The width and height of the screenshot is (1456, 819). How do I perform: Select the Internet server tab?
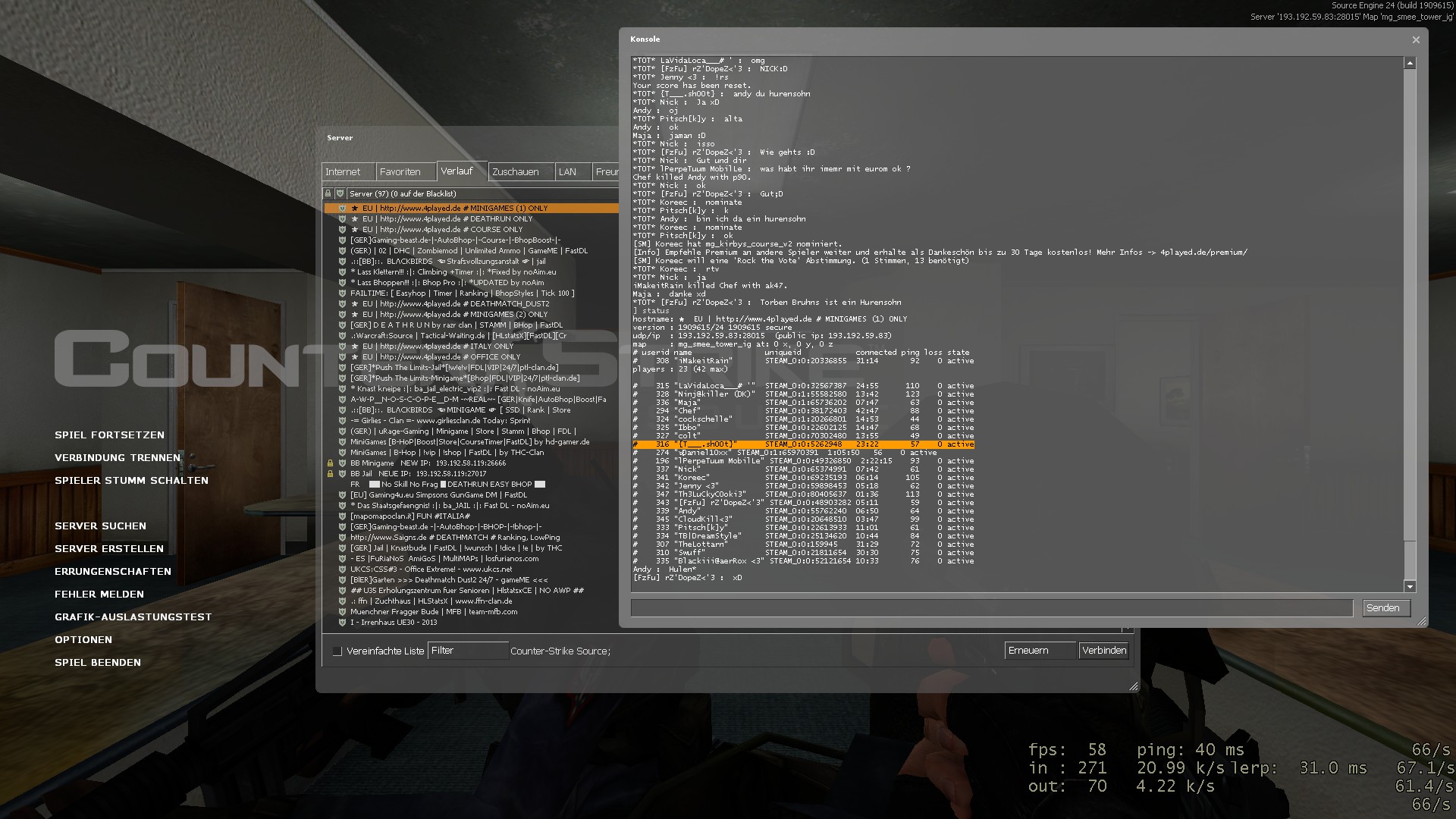click(x=347, y=172)
